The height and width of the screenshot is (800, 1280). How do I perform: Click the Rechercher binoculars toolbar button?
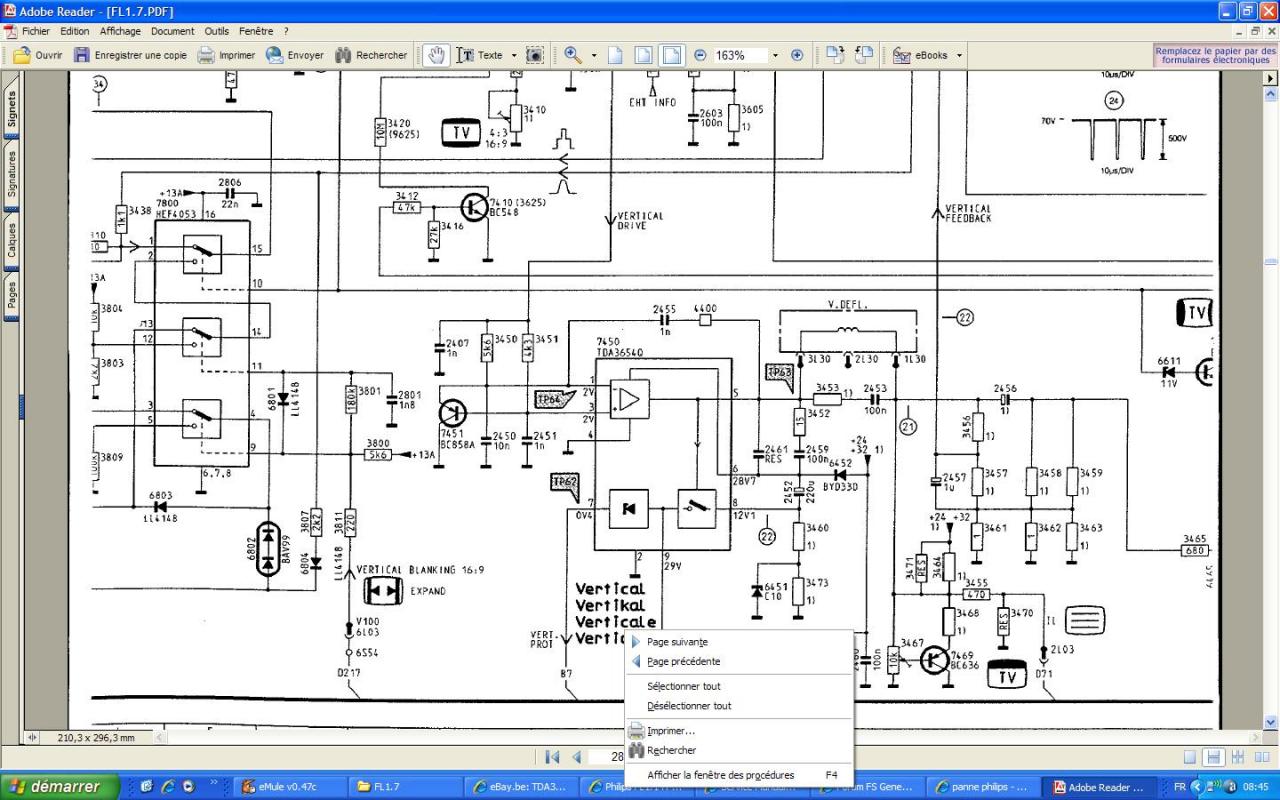371,55
